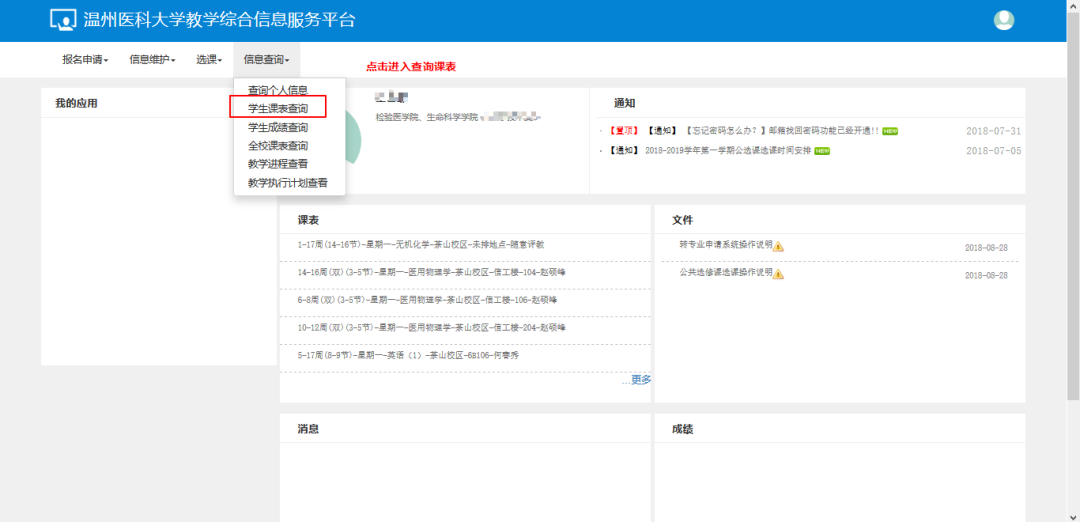Click the 更多 link under 课表
Image resolution: width=1080 pixels, height=522 pixels.
click(639, 379)
